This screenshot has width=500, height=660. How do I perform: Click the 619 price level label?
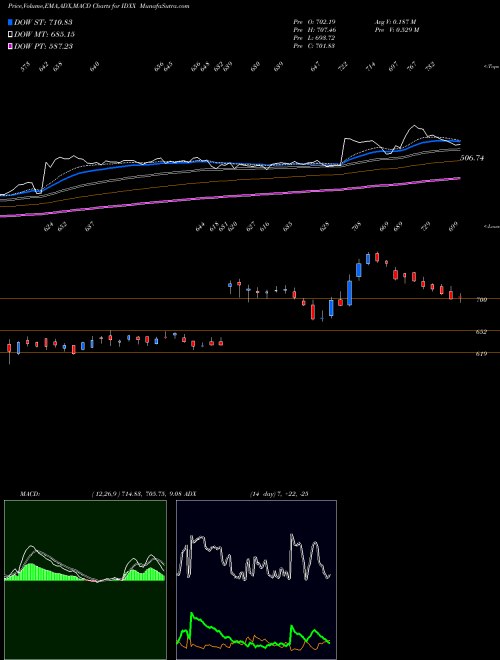click(x=481, y=354)
